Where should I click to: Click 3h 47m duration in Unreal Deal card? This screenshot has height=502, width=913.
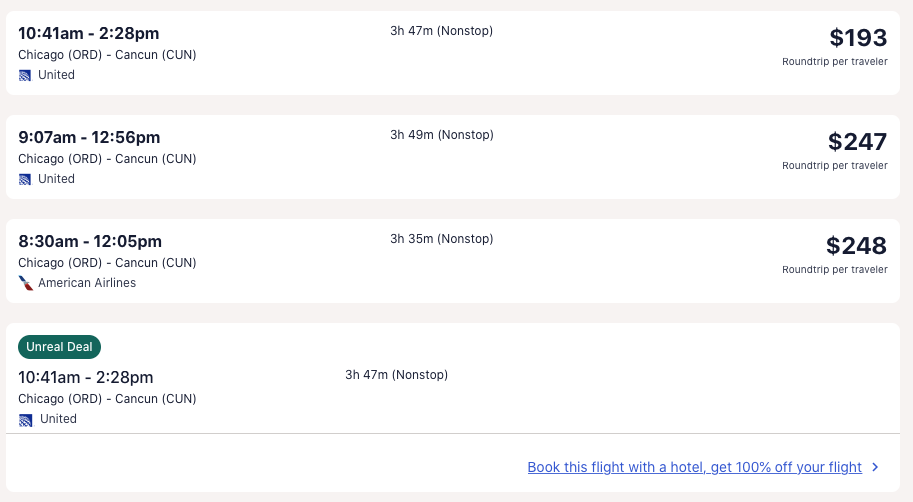click(396, 375)
